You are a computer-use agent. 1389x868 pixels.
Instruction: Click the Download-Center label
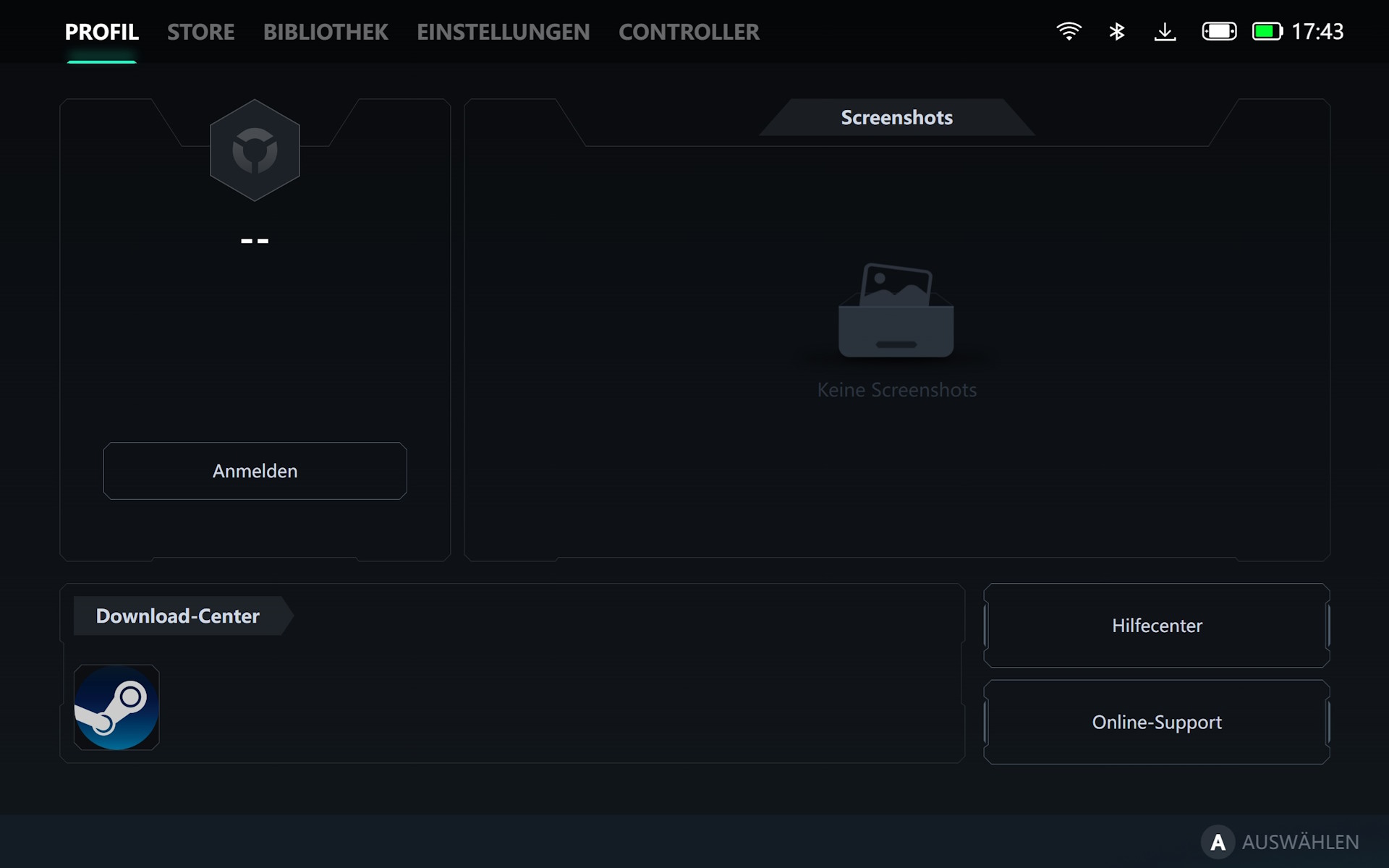coord(178,616)
